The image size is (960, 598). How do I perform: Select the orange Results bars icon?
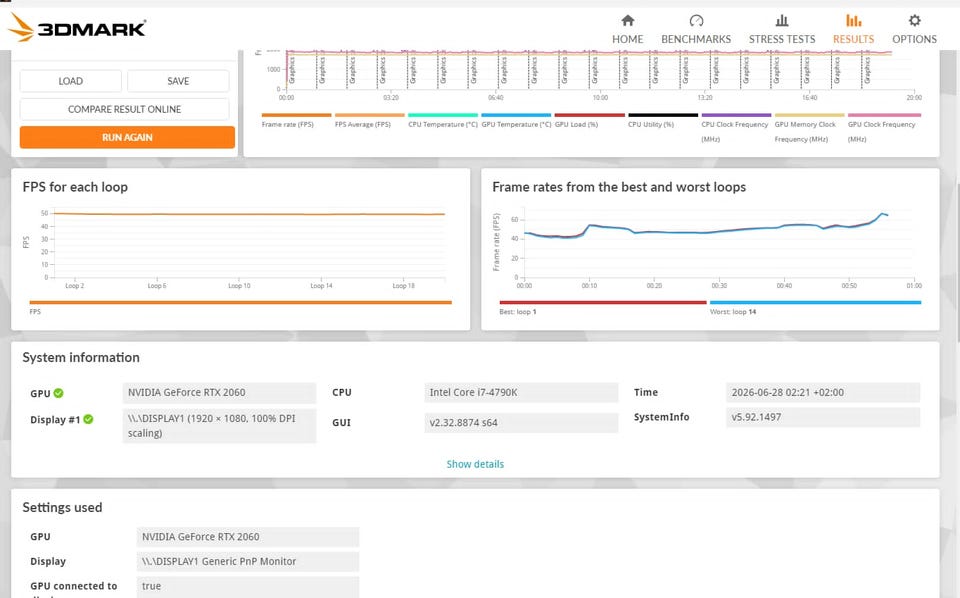click(853, 21)
